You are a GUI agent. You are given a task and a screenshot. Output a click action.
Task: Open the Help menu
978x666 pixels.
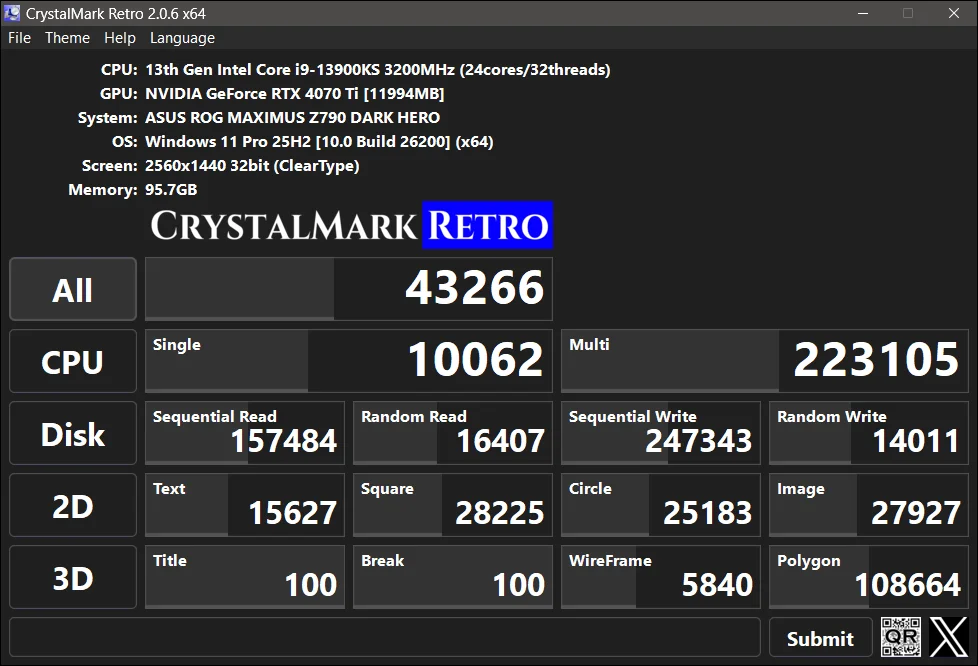click(120, 38)
